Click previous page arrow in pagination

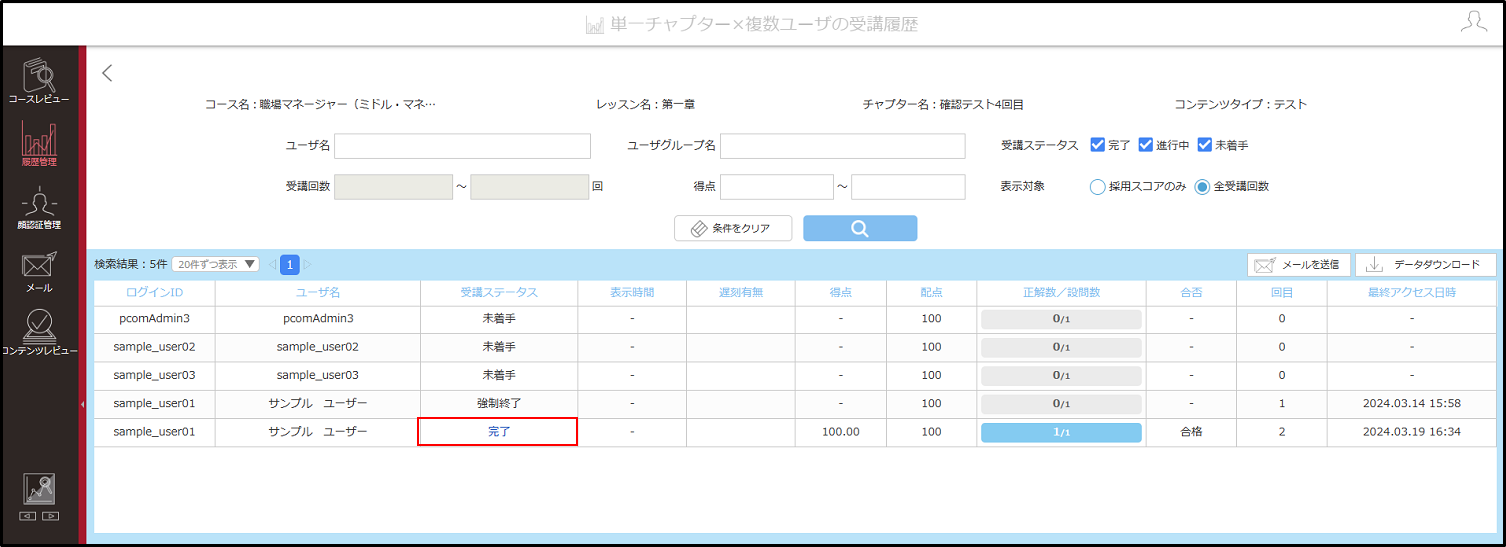[x=272, y=264]
